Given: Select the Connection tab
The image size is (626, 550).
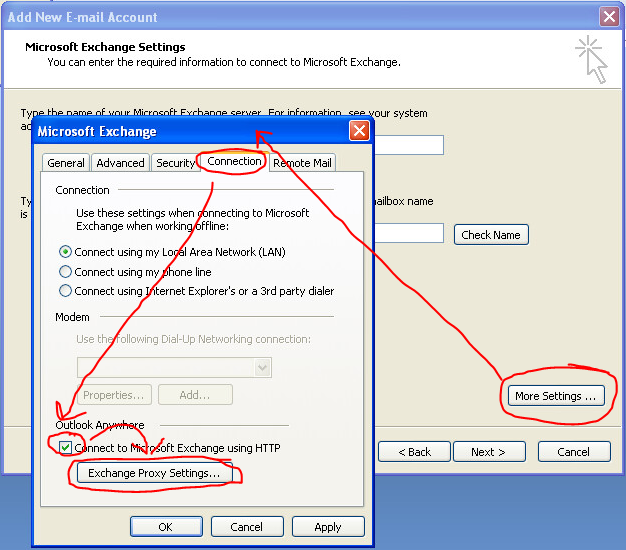Looking at the screenshot, I should [x=234, y=161].
